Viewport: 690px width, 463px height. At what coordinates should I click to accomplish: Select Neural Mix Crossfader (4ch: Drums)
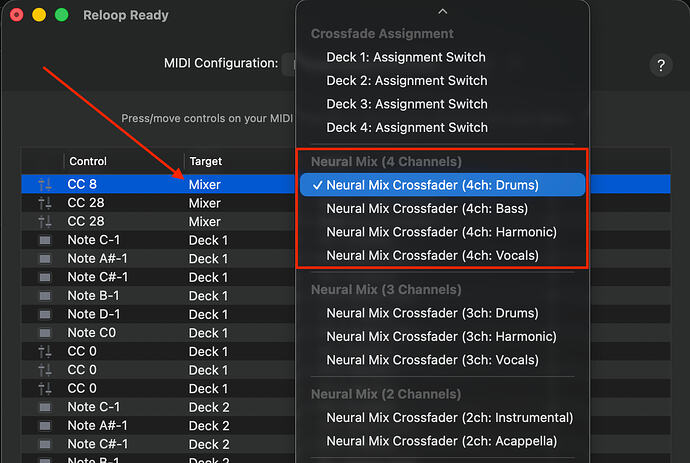tap(443, 185)
